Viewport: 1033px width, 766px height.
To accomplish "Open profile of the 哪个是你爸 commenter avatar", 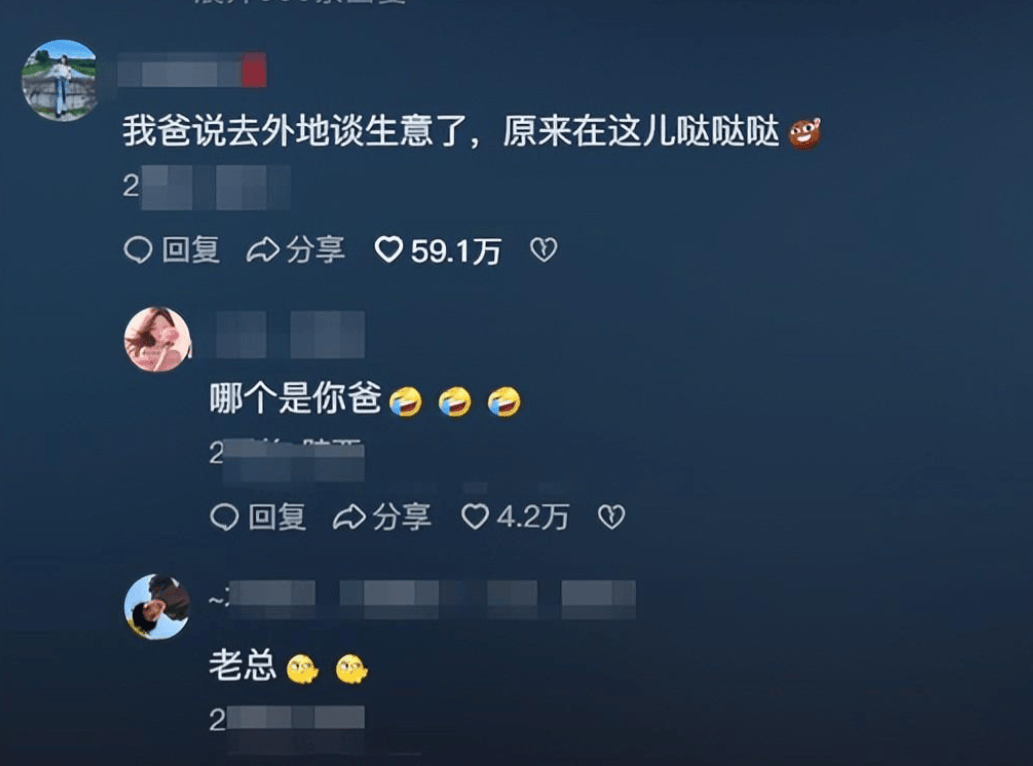I will click(x=157, y=339).
